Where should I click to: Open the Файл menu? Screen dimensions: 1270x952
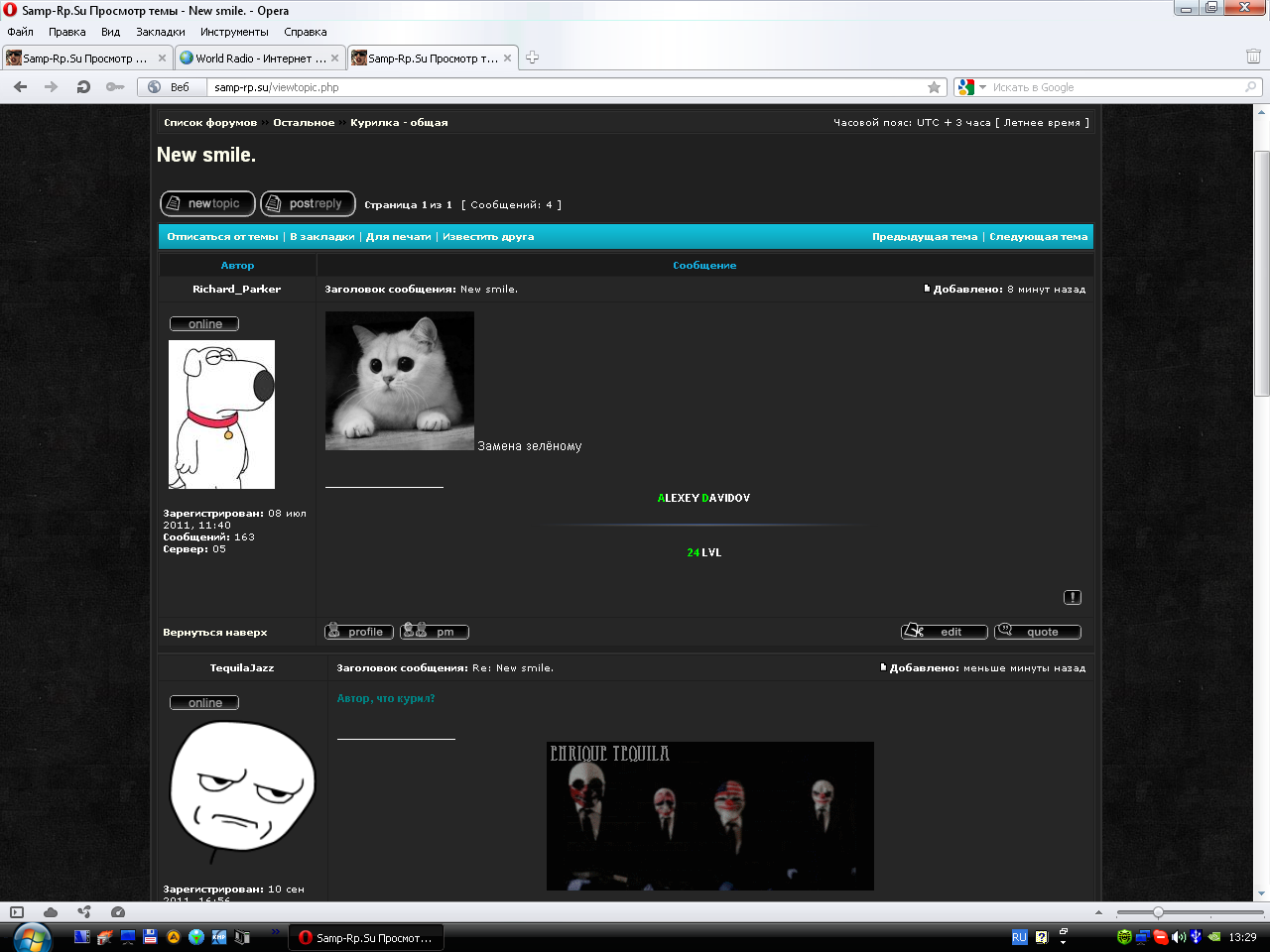[x=20, y=32]
